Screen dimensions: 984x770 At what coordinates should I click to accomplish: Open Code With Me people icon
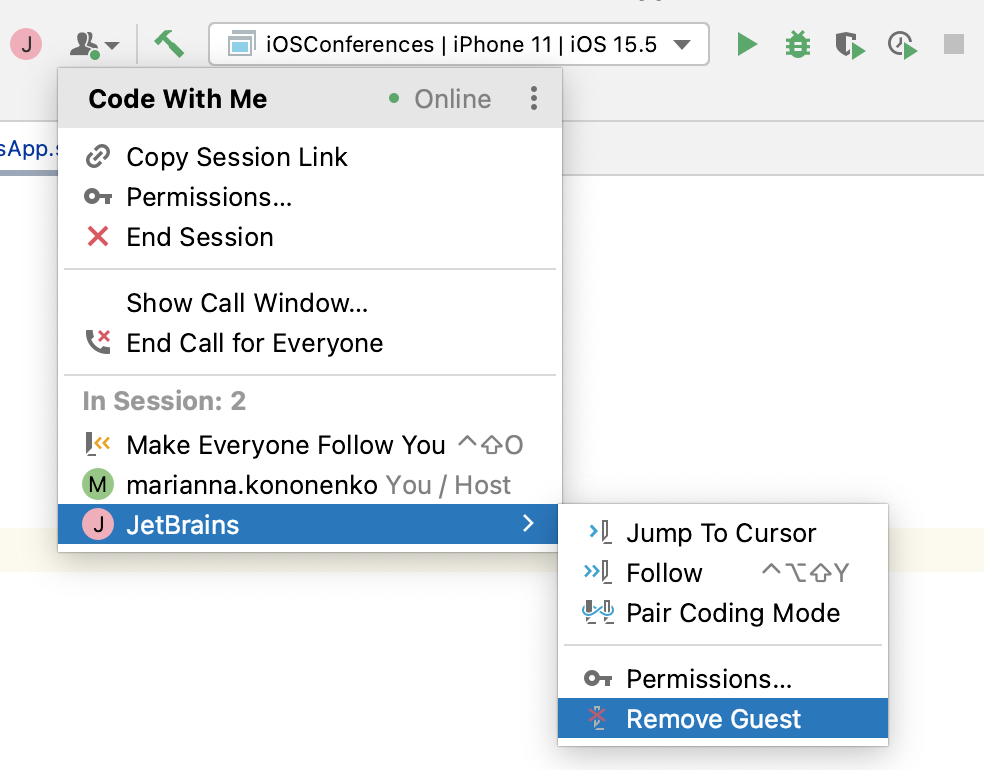click(94, 45)
